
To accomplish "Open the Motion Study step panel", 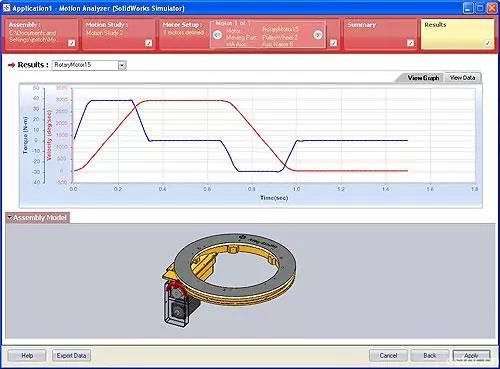I will coord(119,34).
